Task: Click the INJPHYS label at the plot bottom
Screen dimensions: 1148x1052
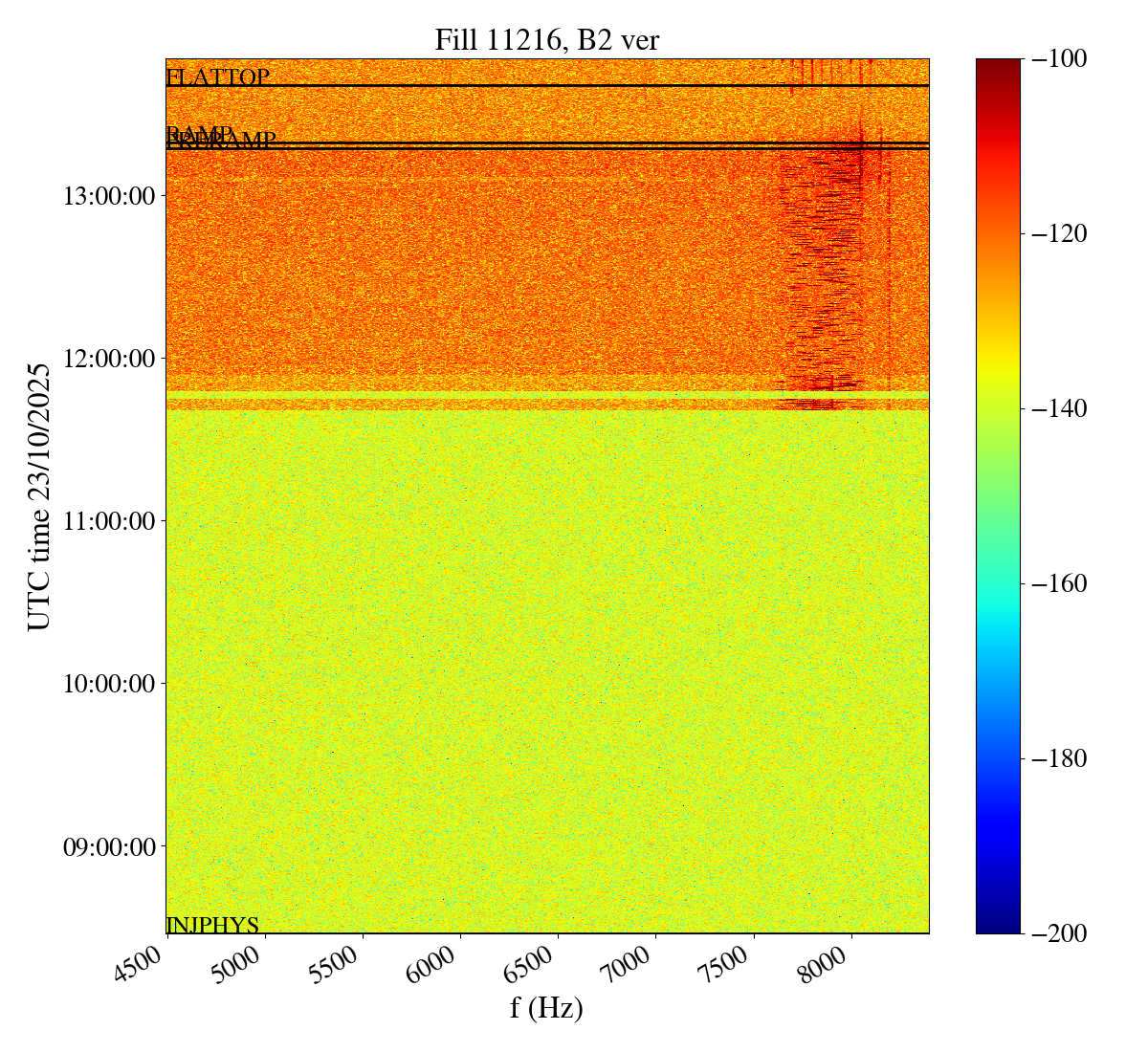Action: pos(212,925)
